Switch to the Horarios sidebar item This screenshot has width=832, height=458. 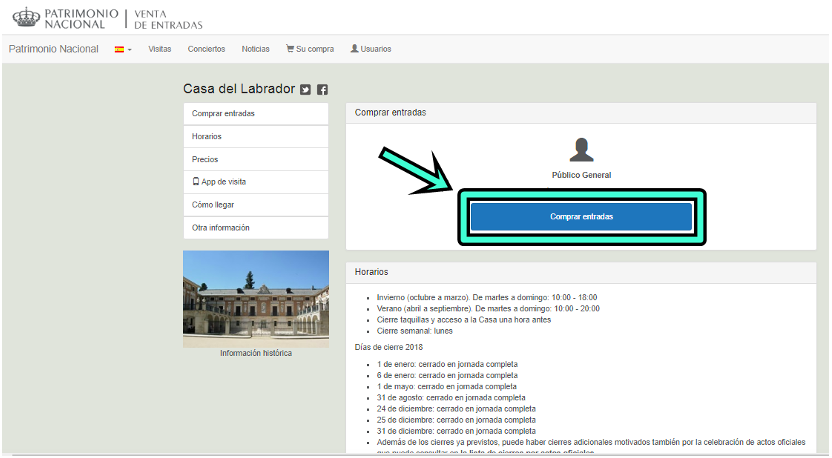pyautogui.click(x=207, y=136)
